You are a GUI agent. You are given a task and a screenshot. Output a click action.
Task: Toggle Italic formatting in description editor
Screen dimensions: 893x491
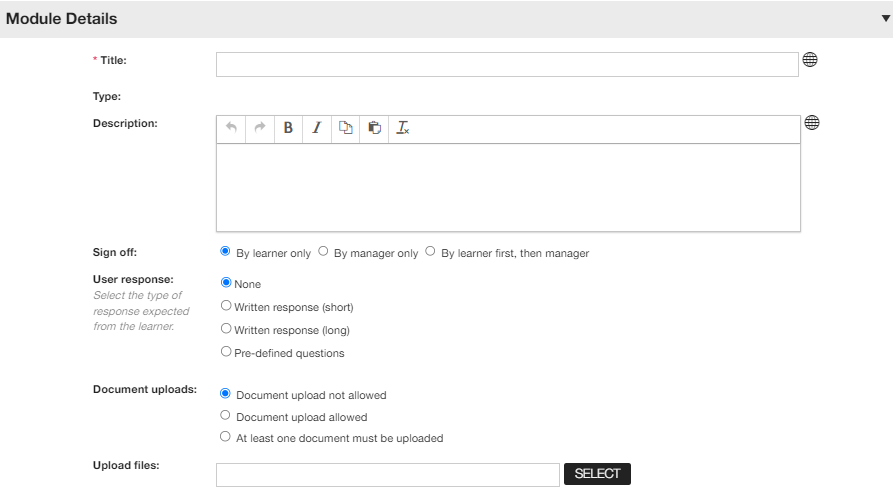pyautogui.click(x=317, y=128)
